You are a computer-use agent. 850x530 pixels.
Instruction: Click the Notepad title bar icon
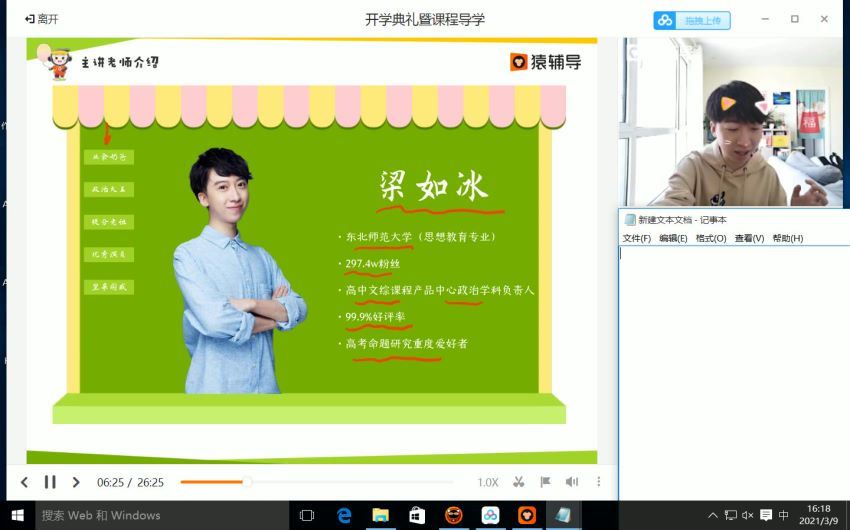pyautogui.click(x=630, y=219)
